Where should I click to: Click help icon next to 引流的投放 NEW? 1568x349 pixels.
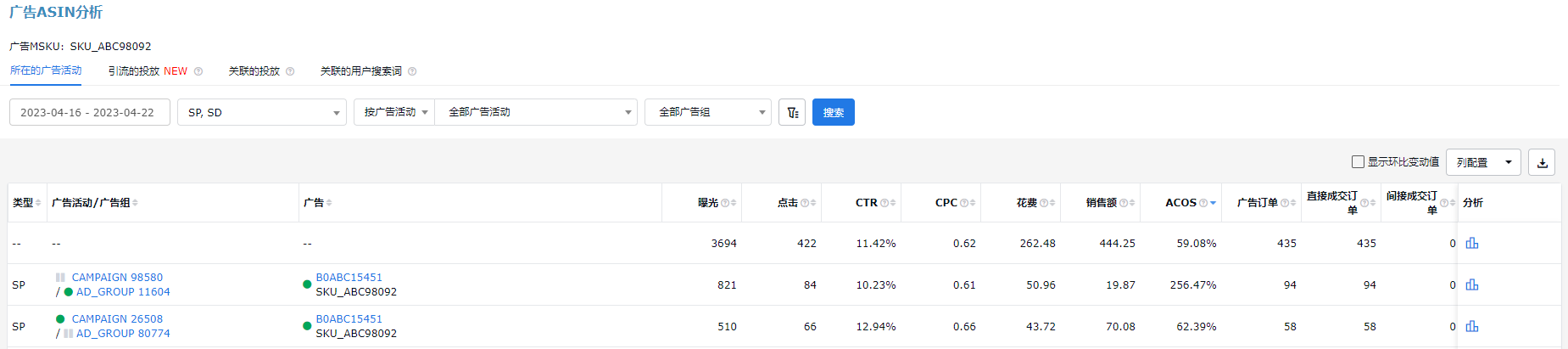coord(198,71)
